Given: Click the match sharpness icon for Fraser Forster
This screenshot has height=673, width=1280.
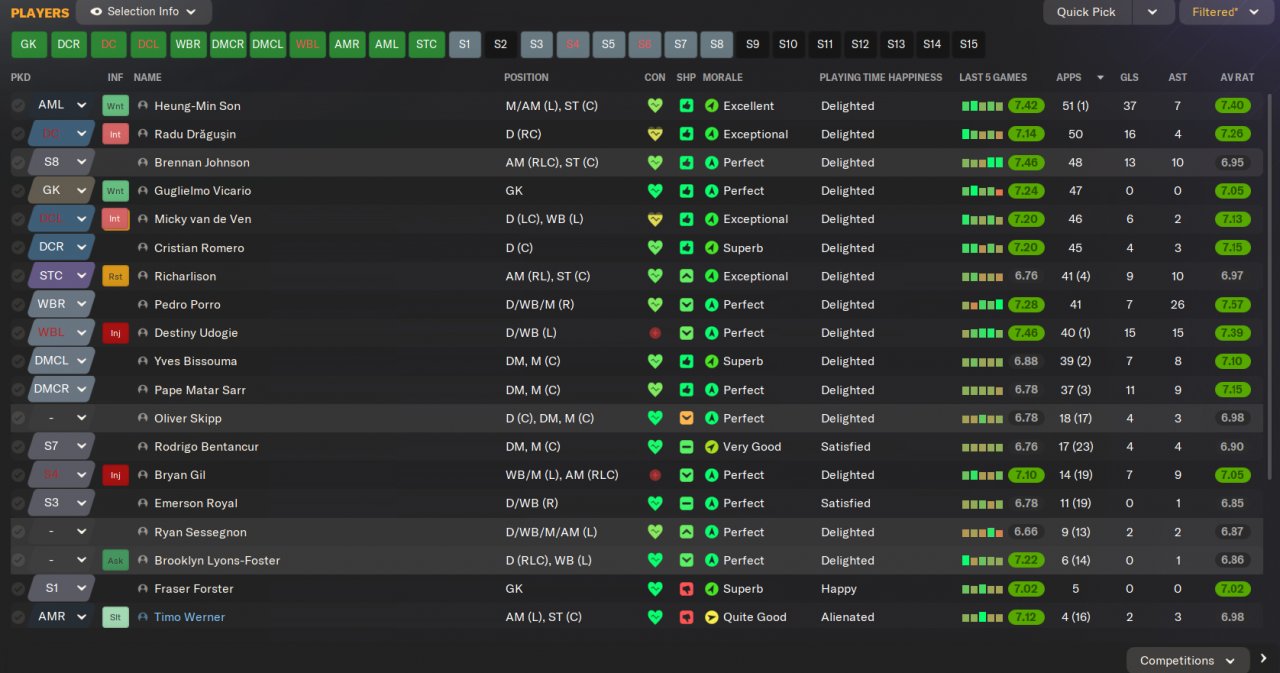Looking at the screenshot, I should 686,589.
